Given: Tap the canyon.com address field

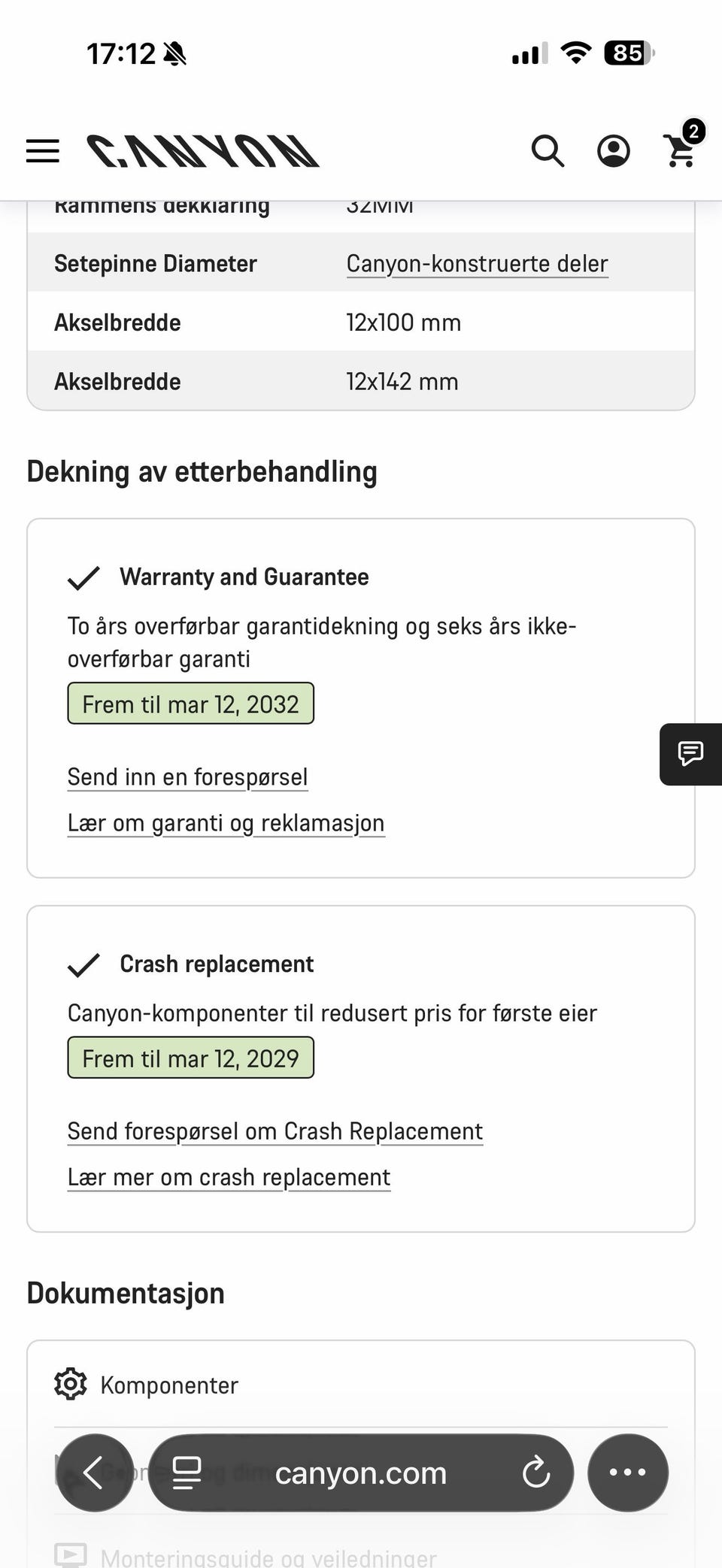Looking at the screenshot, I should (x=361, y=1473).
